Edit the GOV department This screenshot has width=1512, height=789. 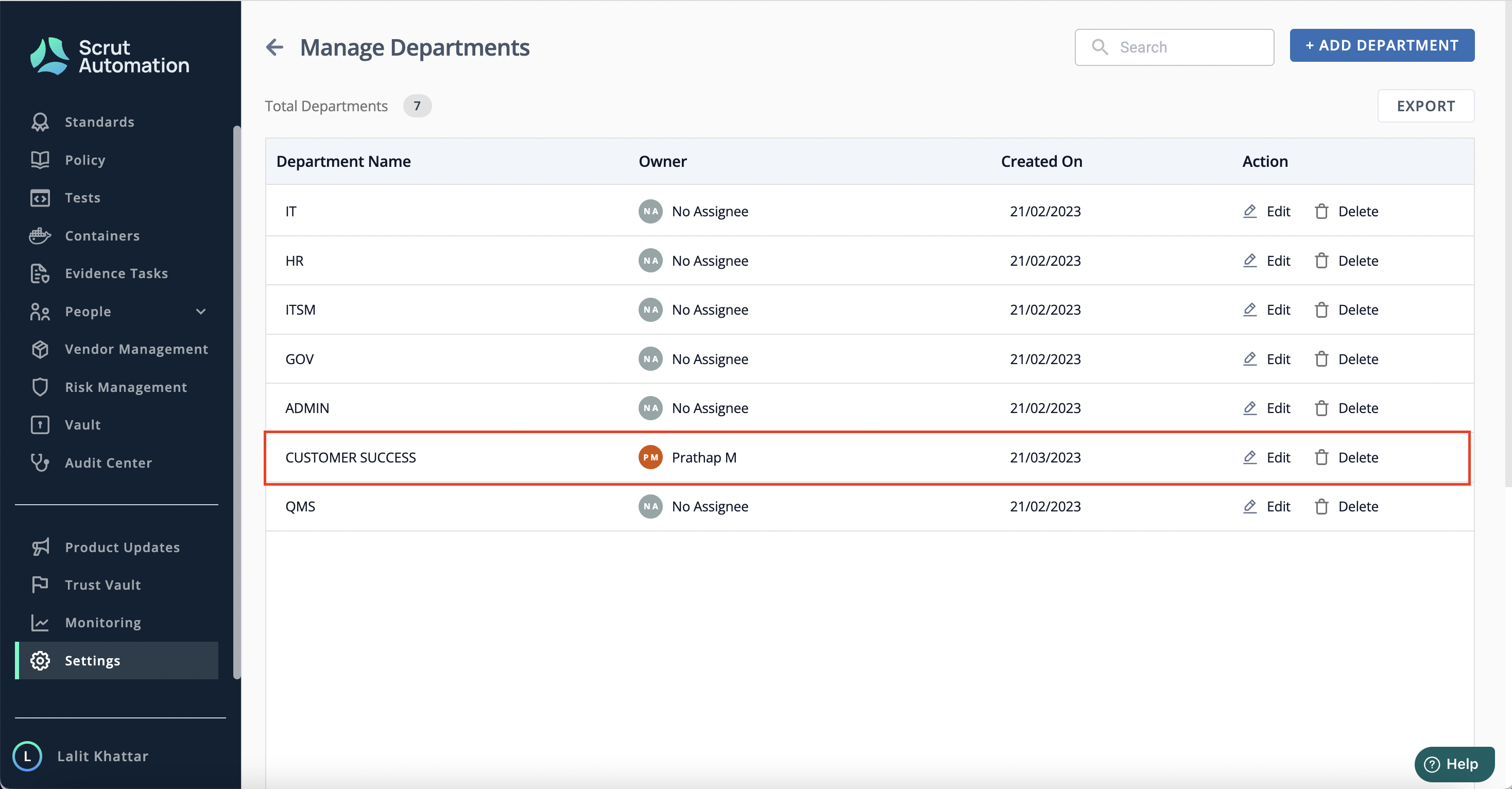1267,358
